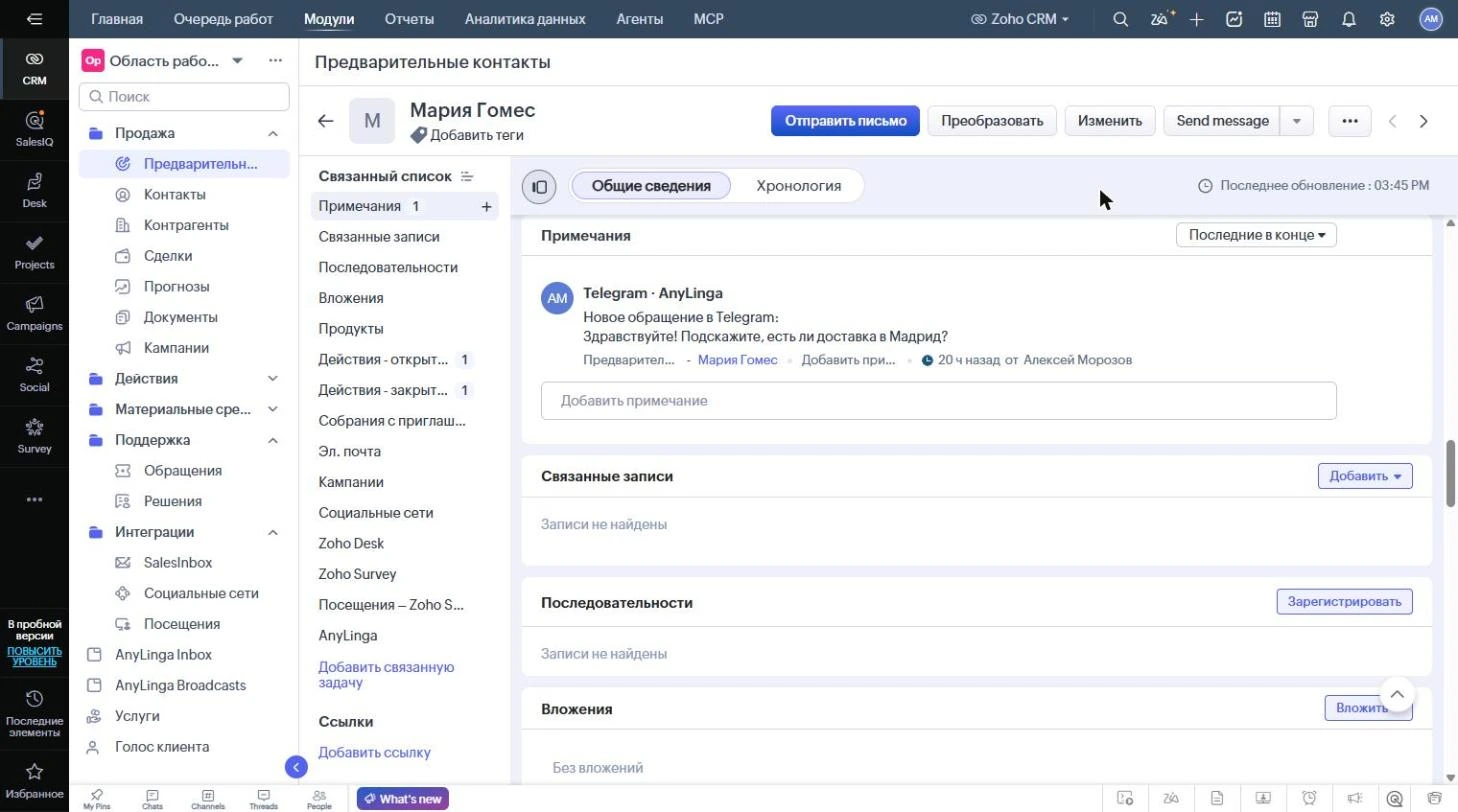Expand the Действия folder in the sidebar

click(273, 379)
